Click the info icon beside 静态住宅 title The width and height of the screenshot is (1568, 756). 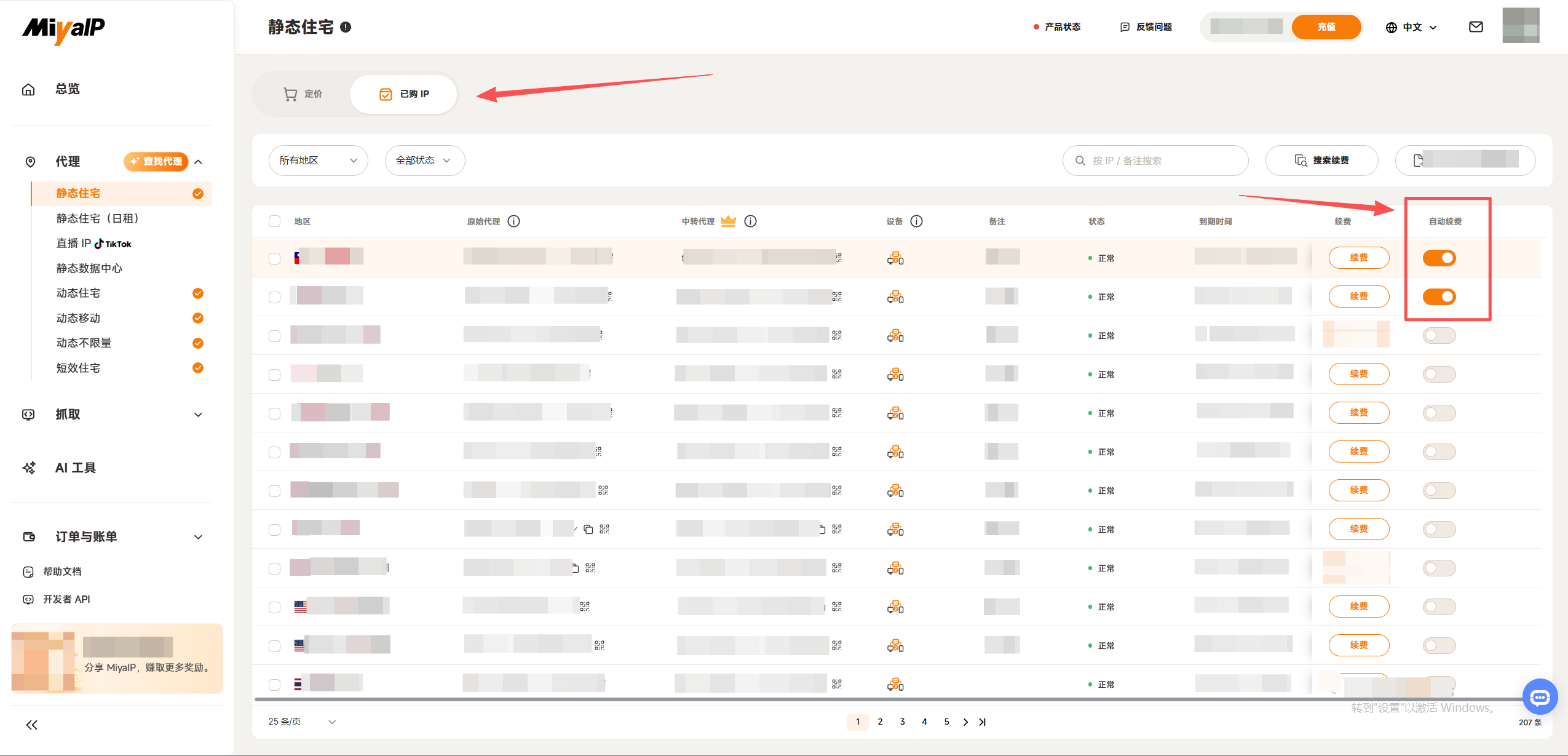346,27
